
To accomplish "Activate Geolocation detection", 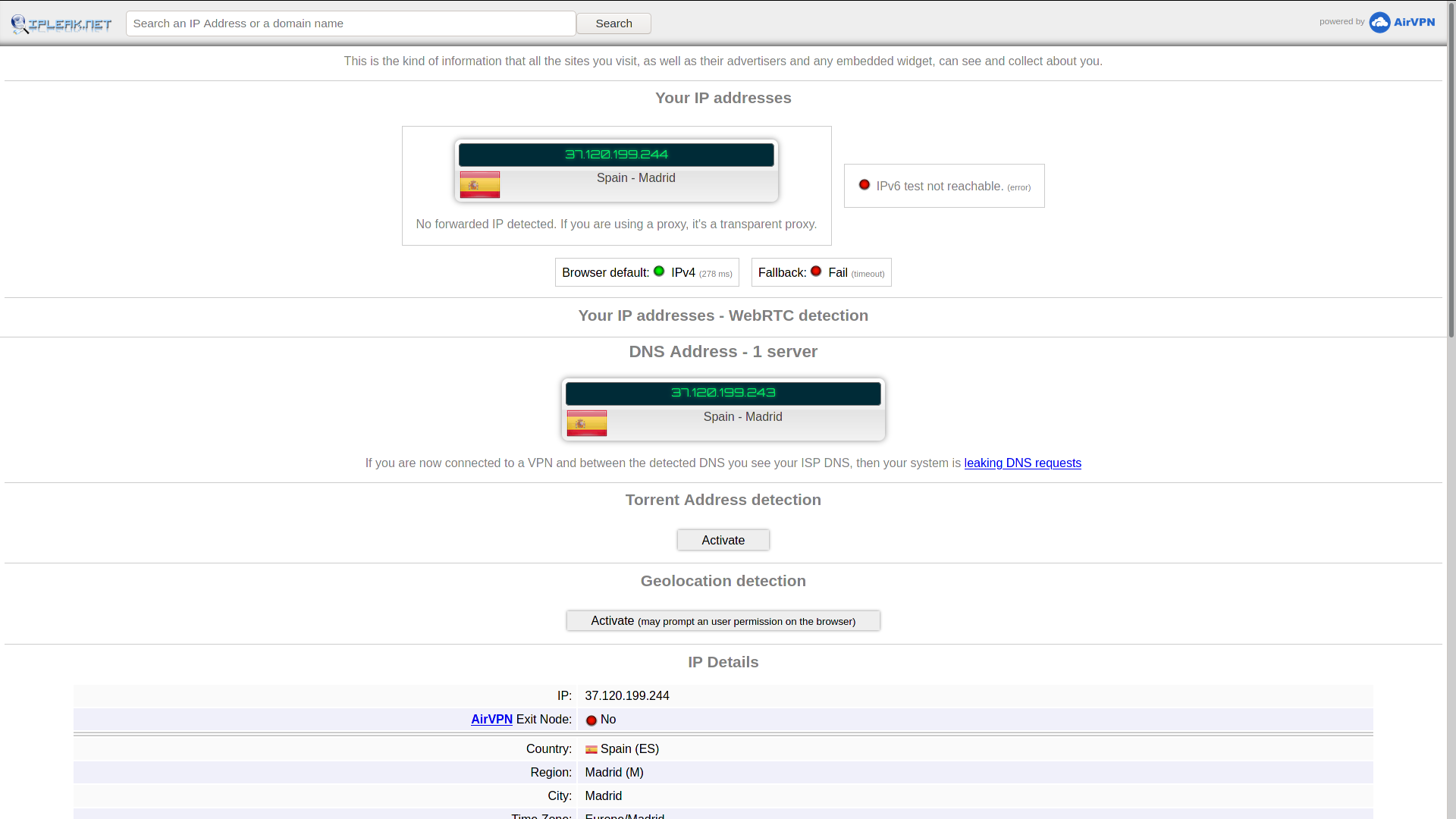I will tap(723, 621).
